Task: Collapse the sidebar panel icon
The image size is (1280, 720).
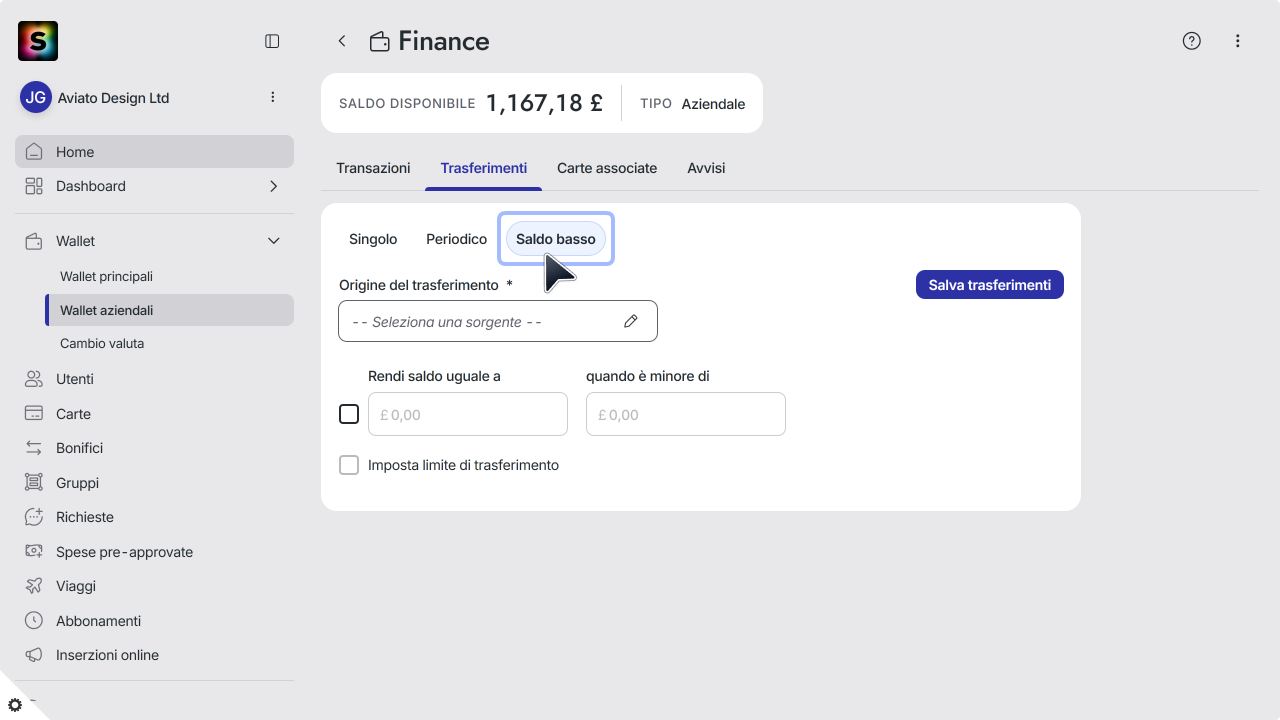Action: 272,41
